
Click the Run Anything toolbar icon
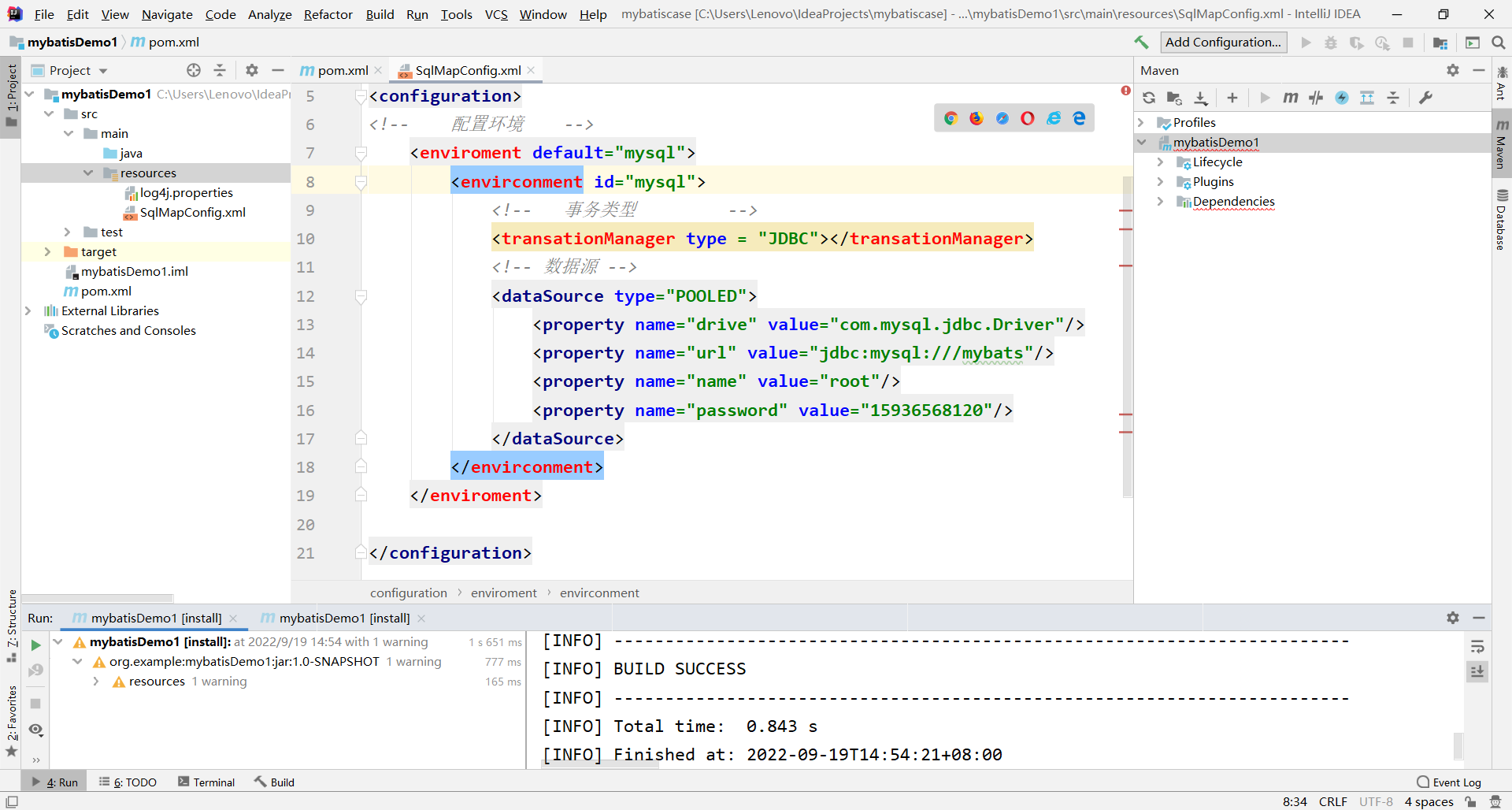1473,43
